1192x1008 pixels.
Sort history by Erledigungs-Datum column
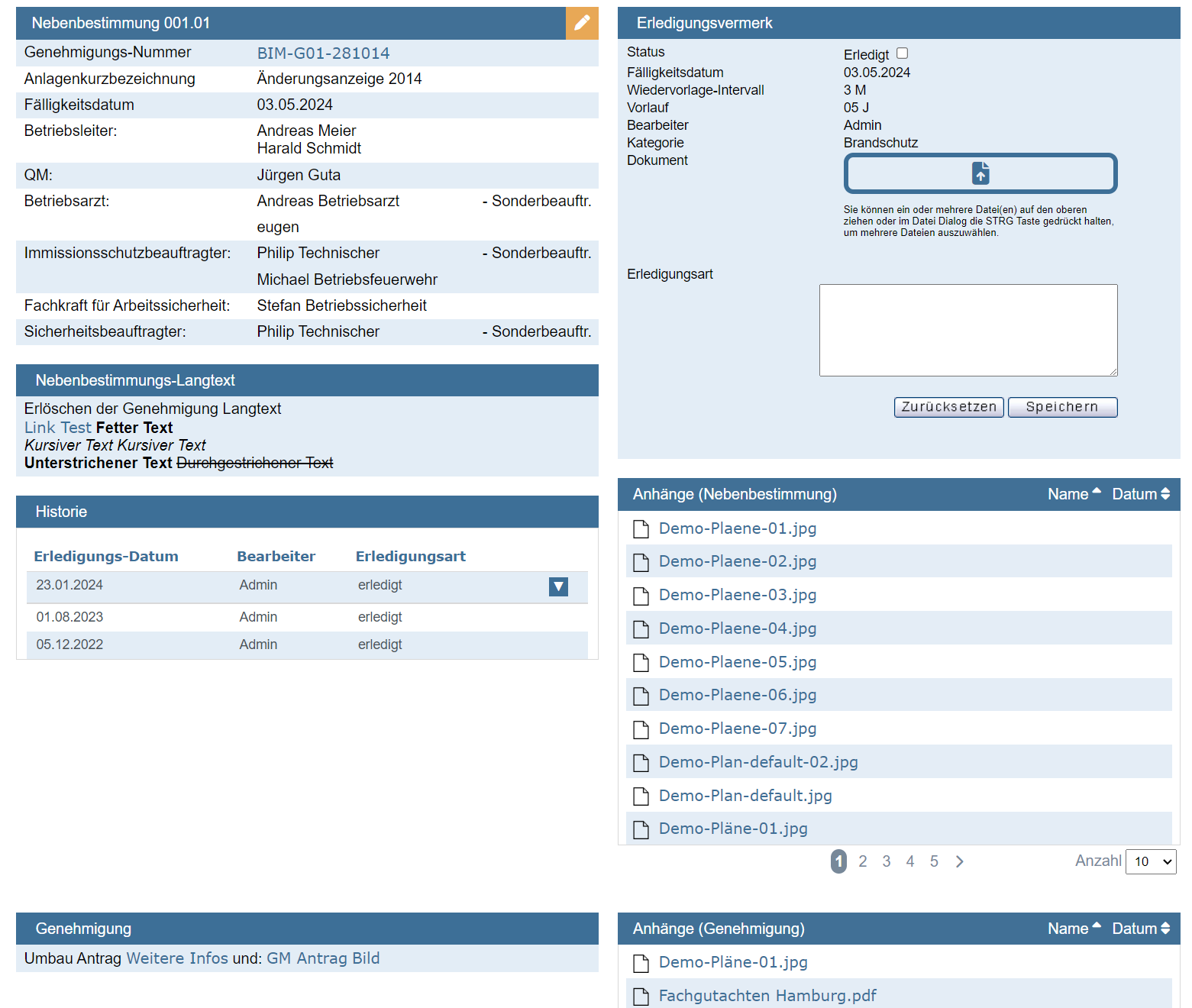tap(106, 557)
